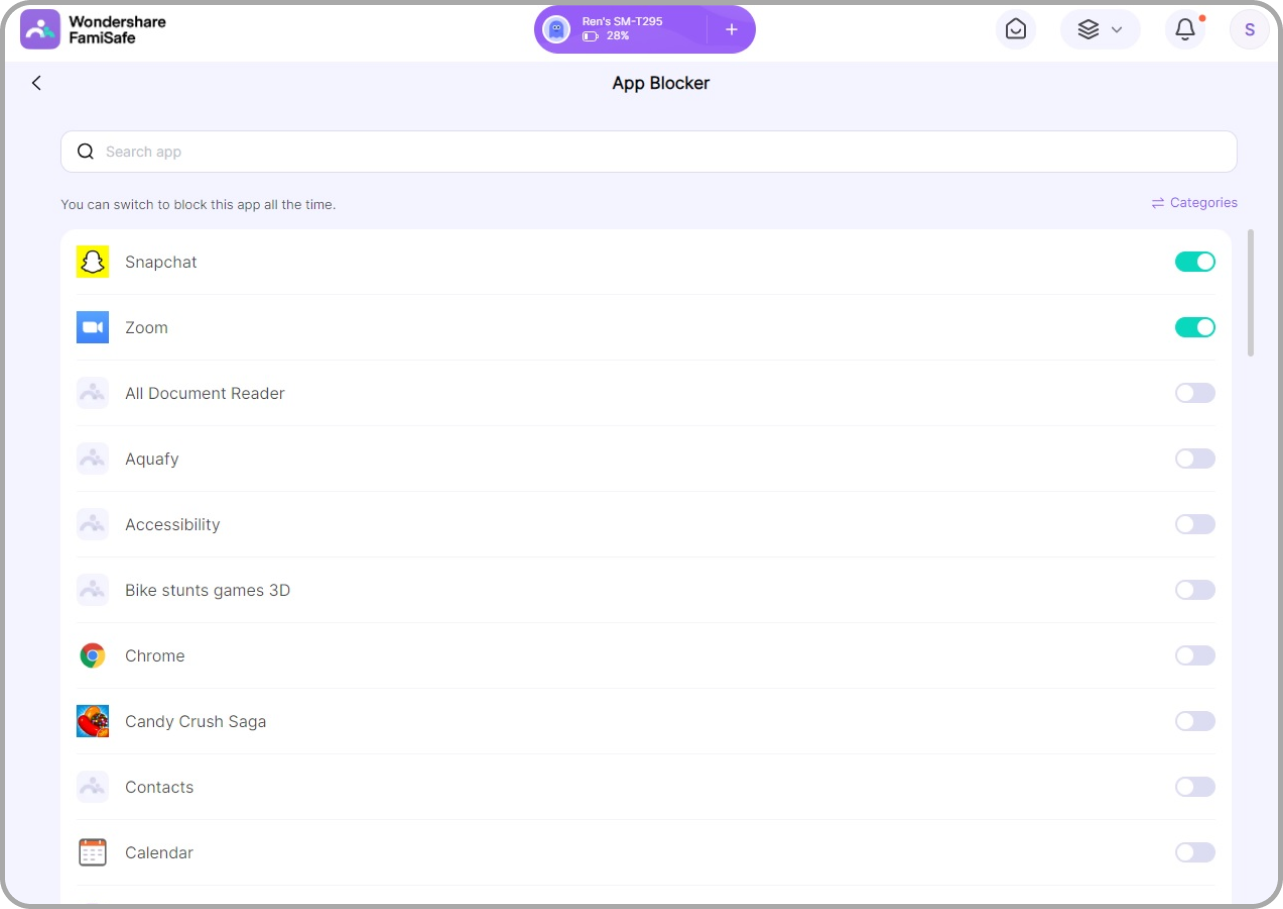Select the Ren's SM-T295 device name
Image resolution: width=1283 pixels, height=909 pixels.
click(x=622, y=21)
